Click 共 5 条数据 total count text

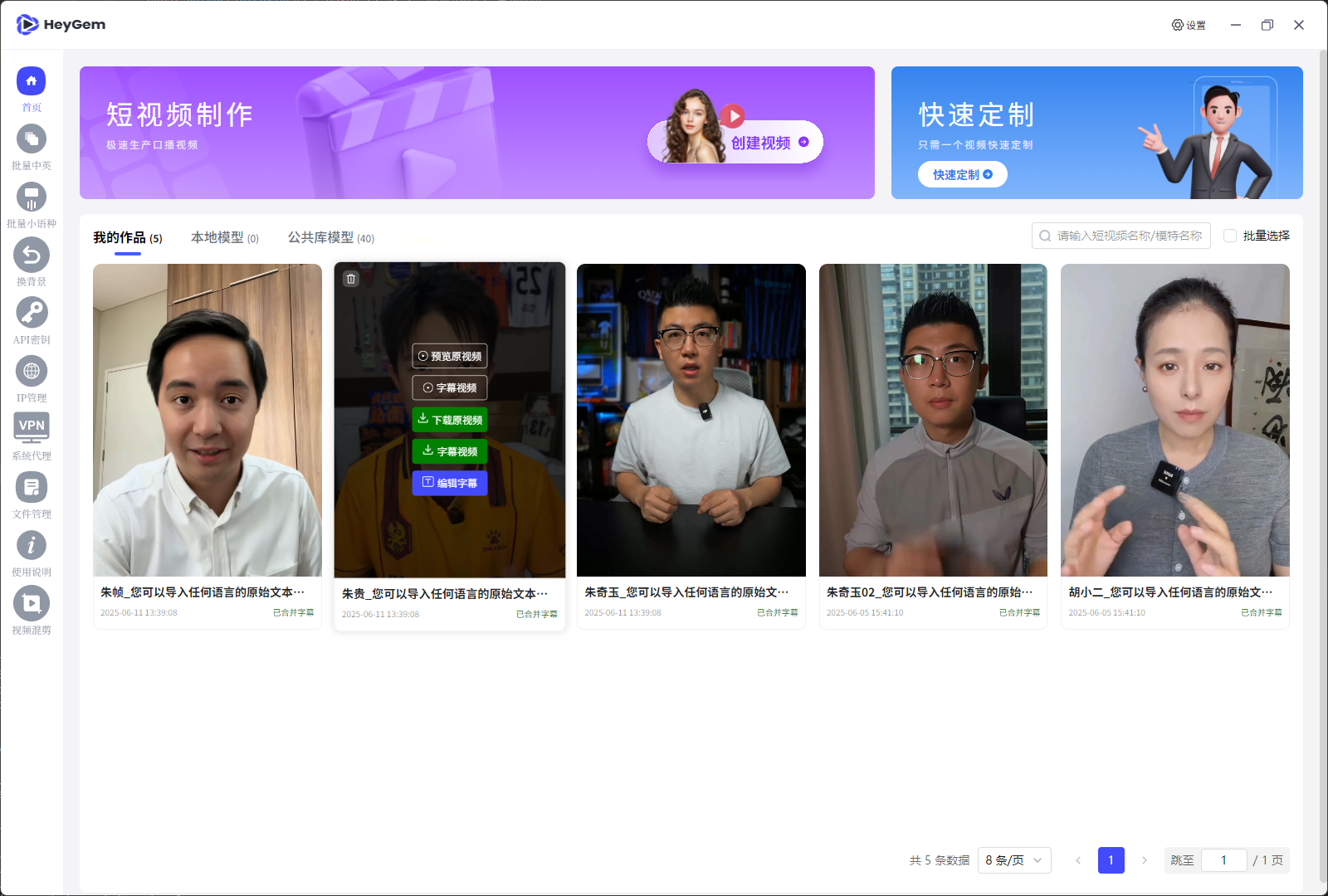[940, 860]
